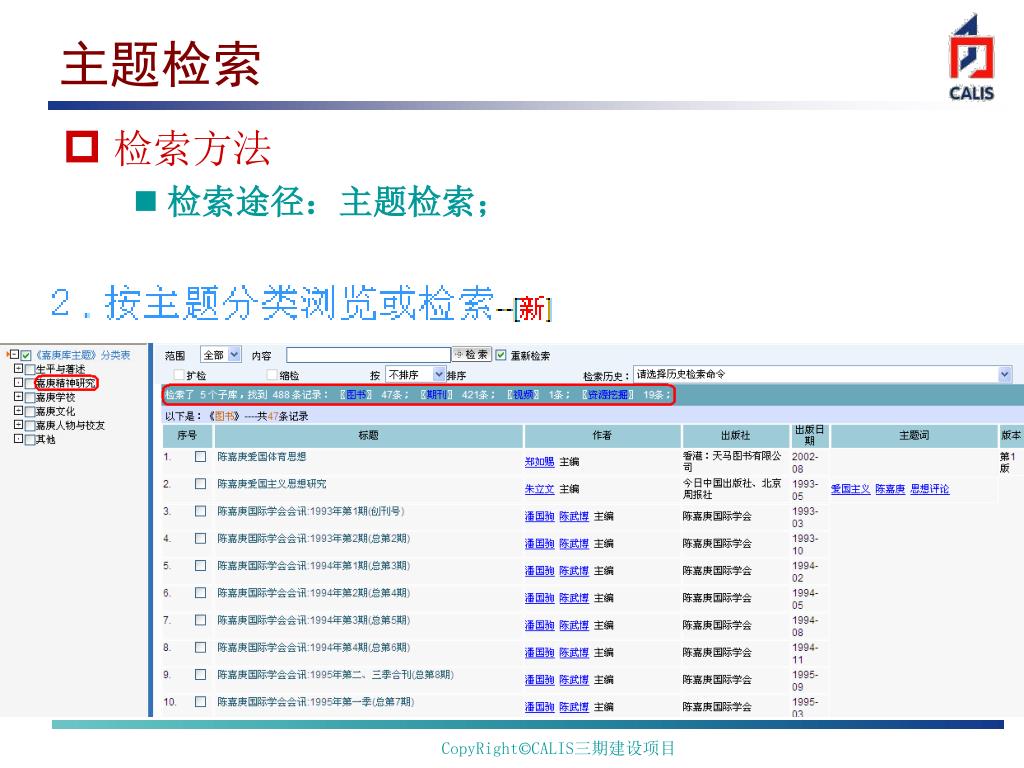
Task: Expand the 嘉庚人物与校友 tree node
Action: pyautogui.click(x=18, y=424)
